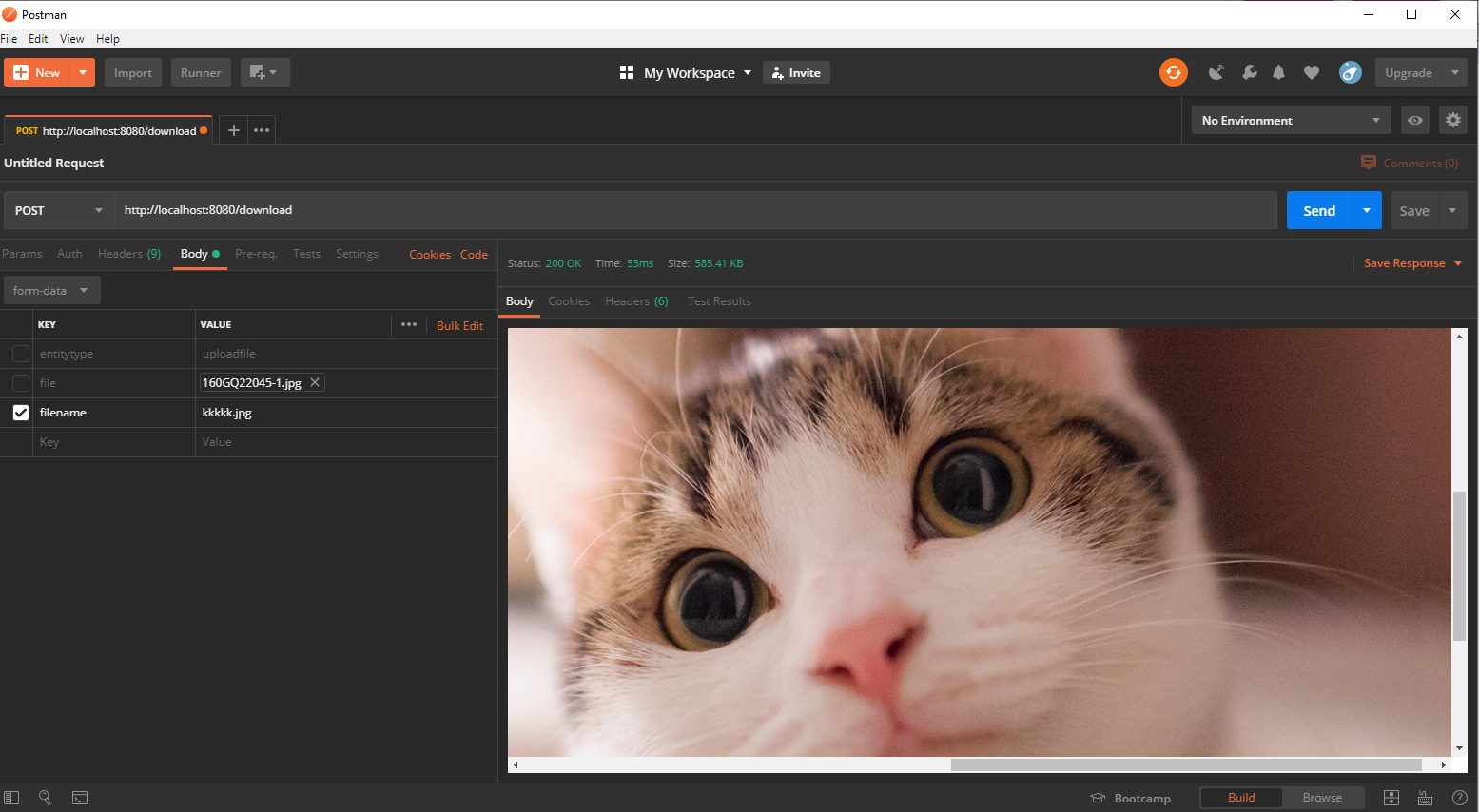
Task: Expand the Save button dropdown arrow
Action: pos(1452,210)
